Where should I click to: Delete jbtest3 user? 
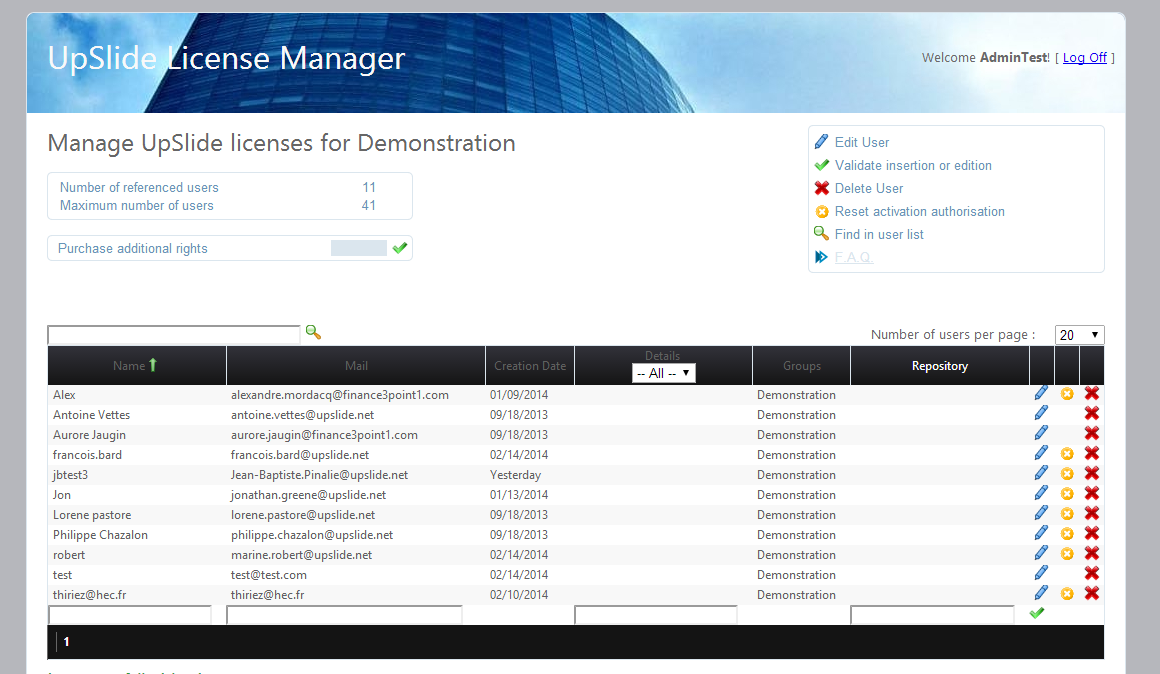click(x=1092, y=474)
